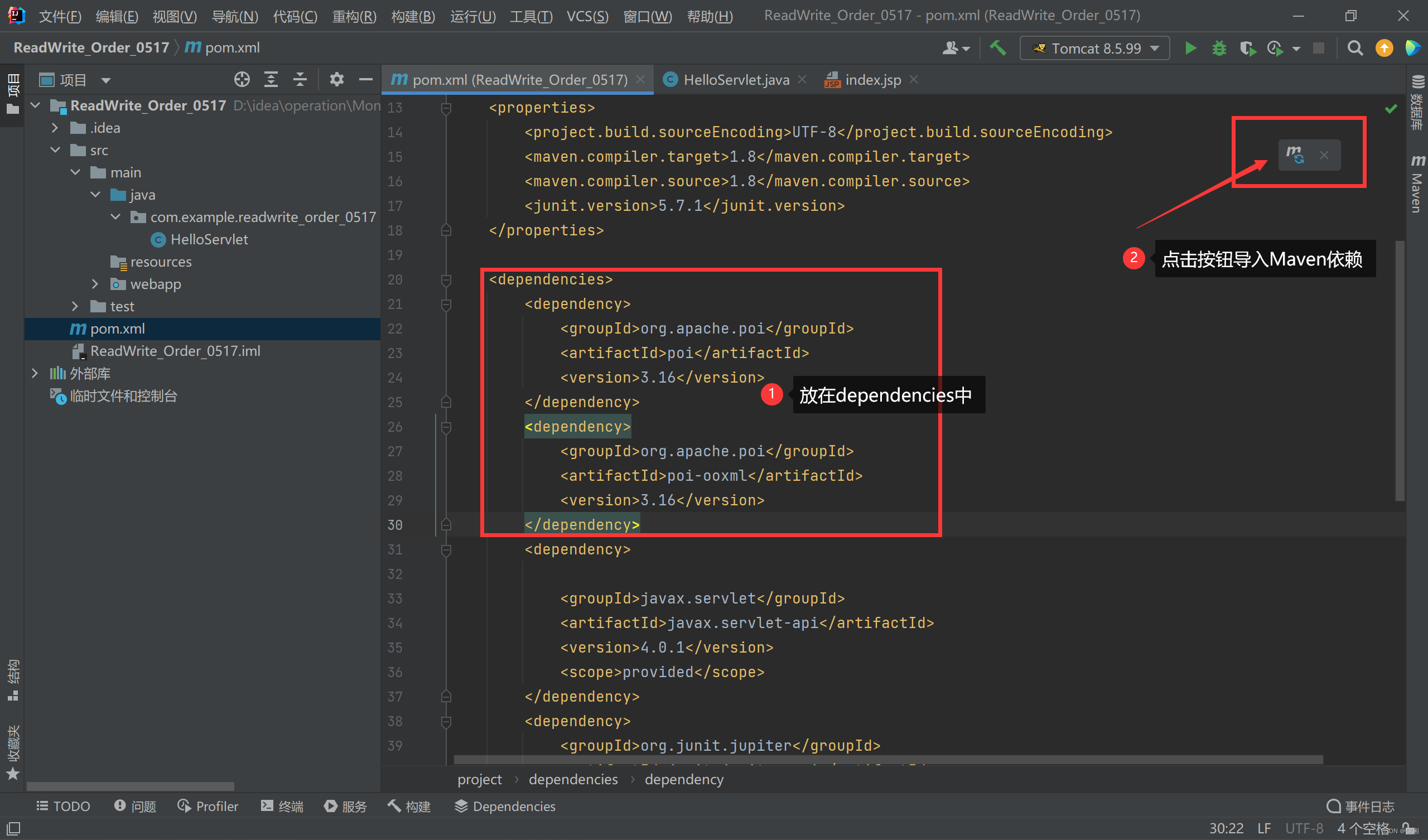The image size is (1428, 840).
Task: Run with coverage shield icon
Action: pyautogui.click(x=1247, y=49)
